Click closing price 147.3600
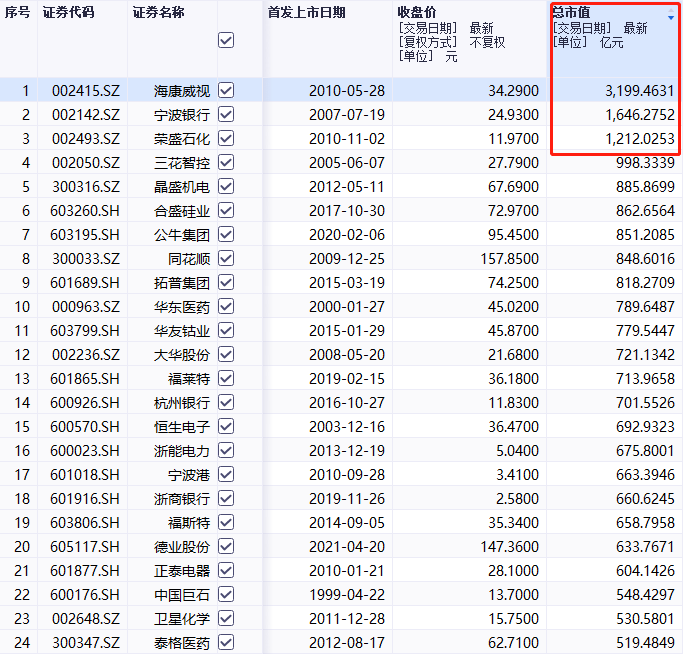Screen dimensions: 683x654 pyautogui.click(x=509, y=546)
